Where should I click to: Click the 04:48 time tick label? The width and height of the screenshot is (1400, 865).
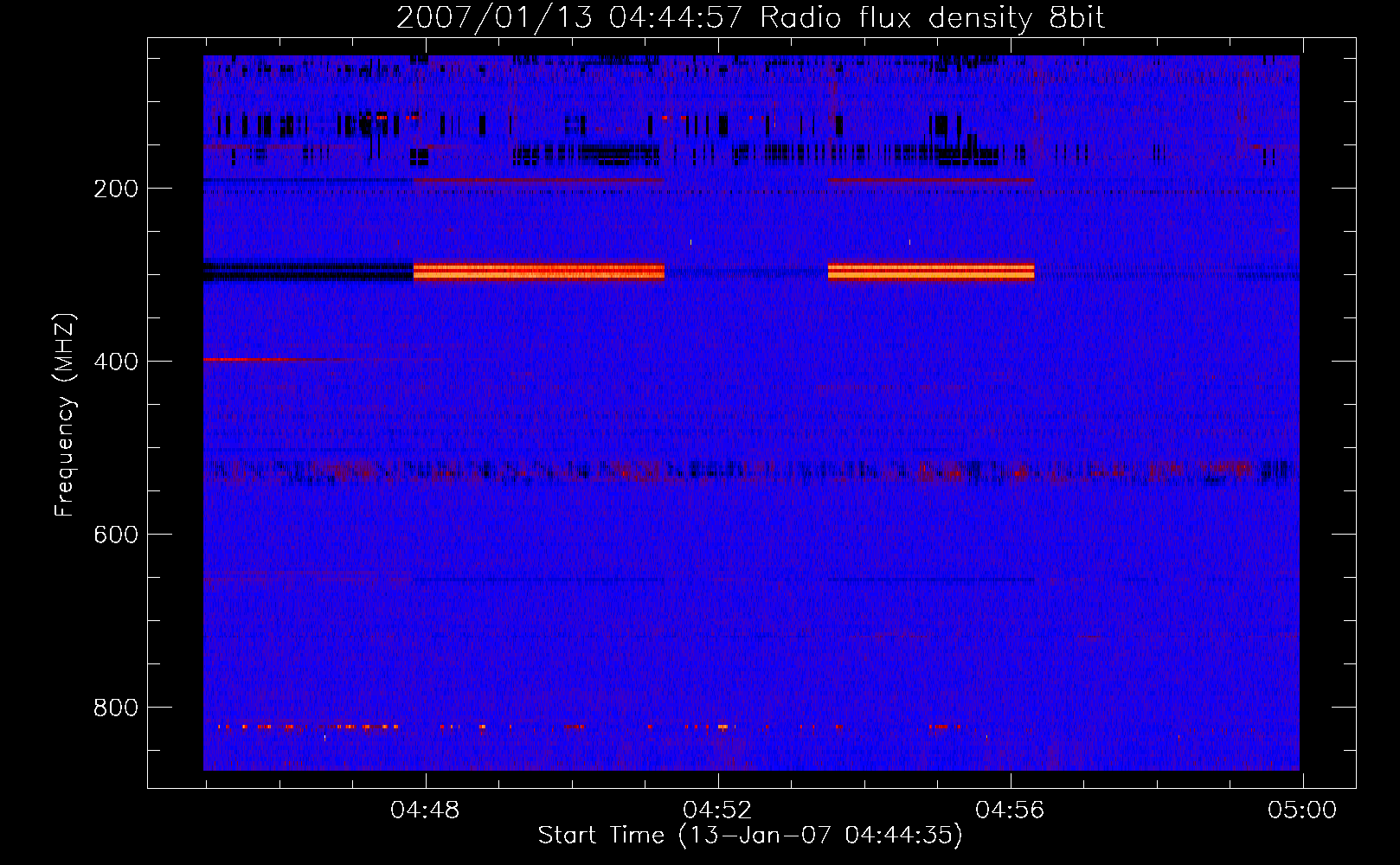(x=425, y=811)
